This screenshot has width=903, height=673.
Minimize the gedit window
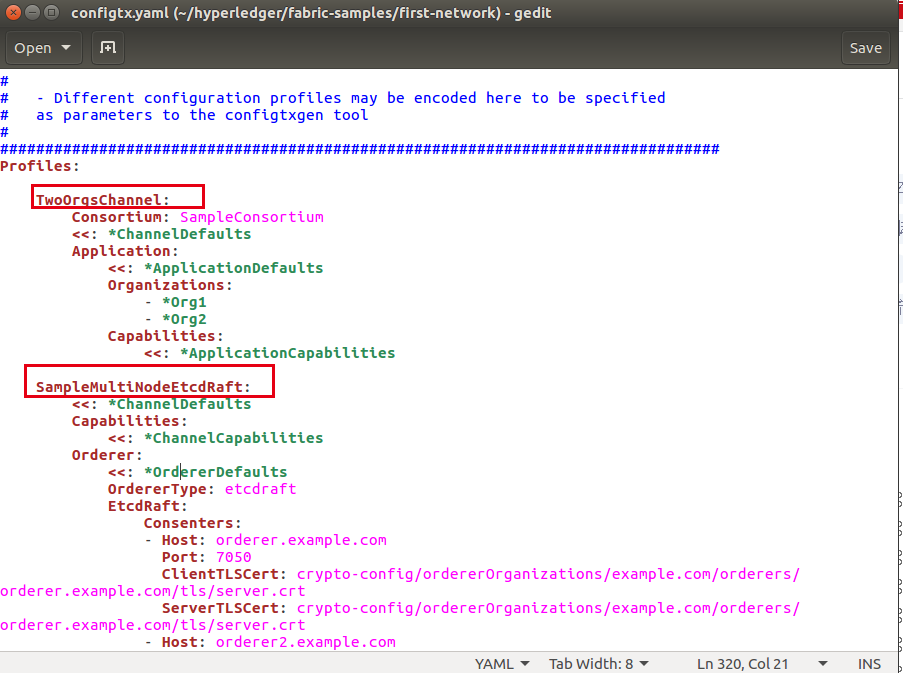[x=32, y=12]
